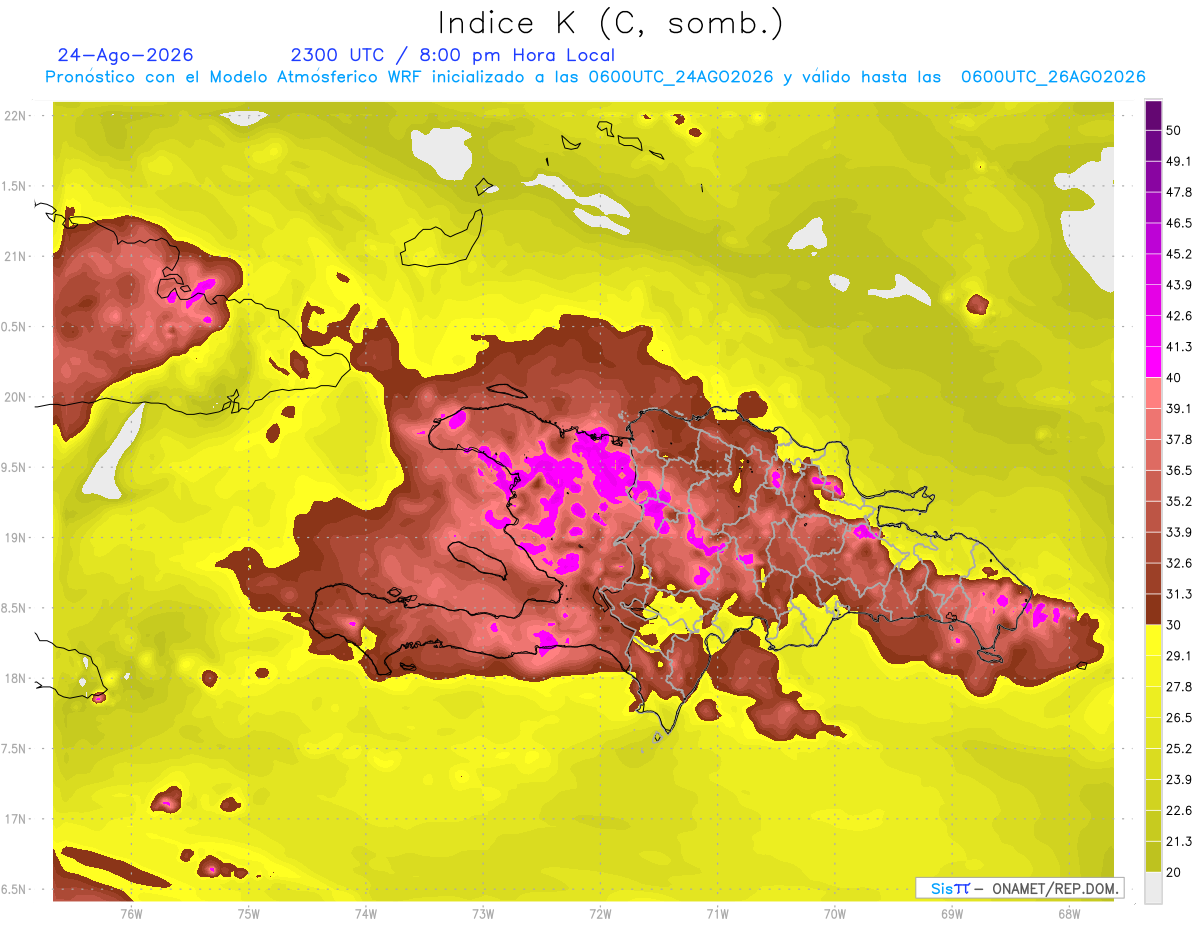Pick the light gray colorbar segment below 20

click(x=1153, y=887)
